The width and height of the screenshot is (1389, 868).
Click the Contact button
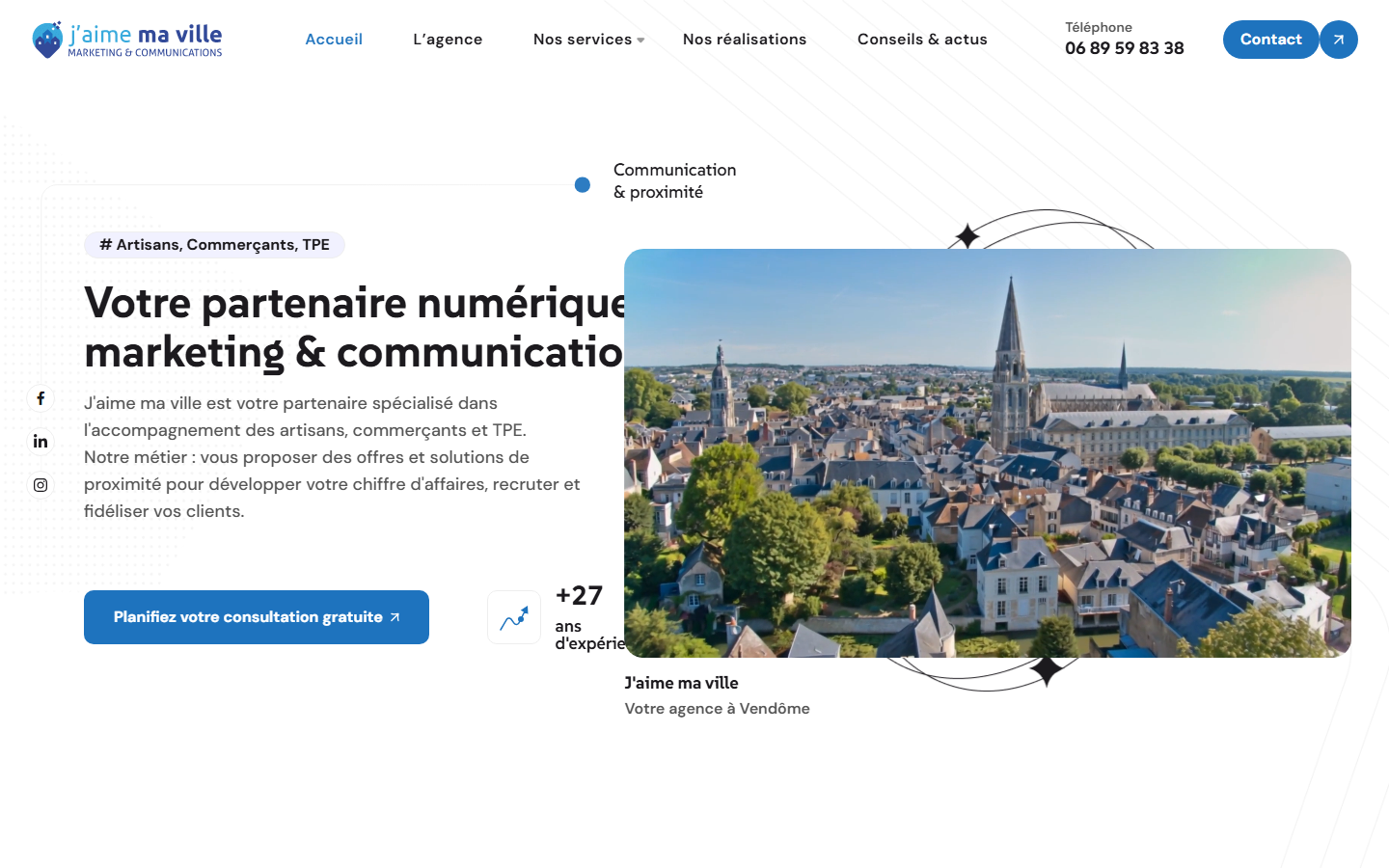tap(1270, 40)
